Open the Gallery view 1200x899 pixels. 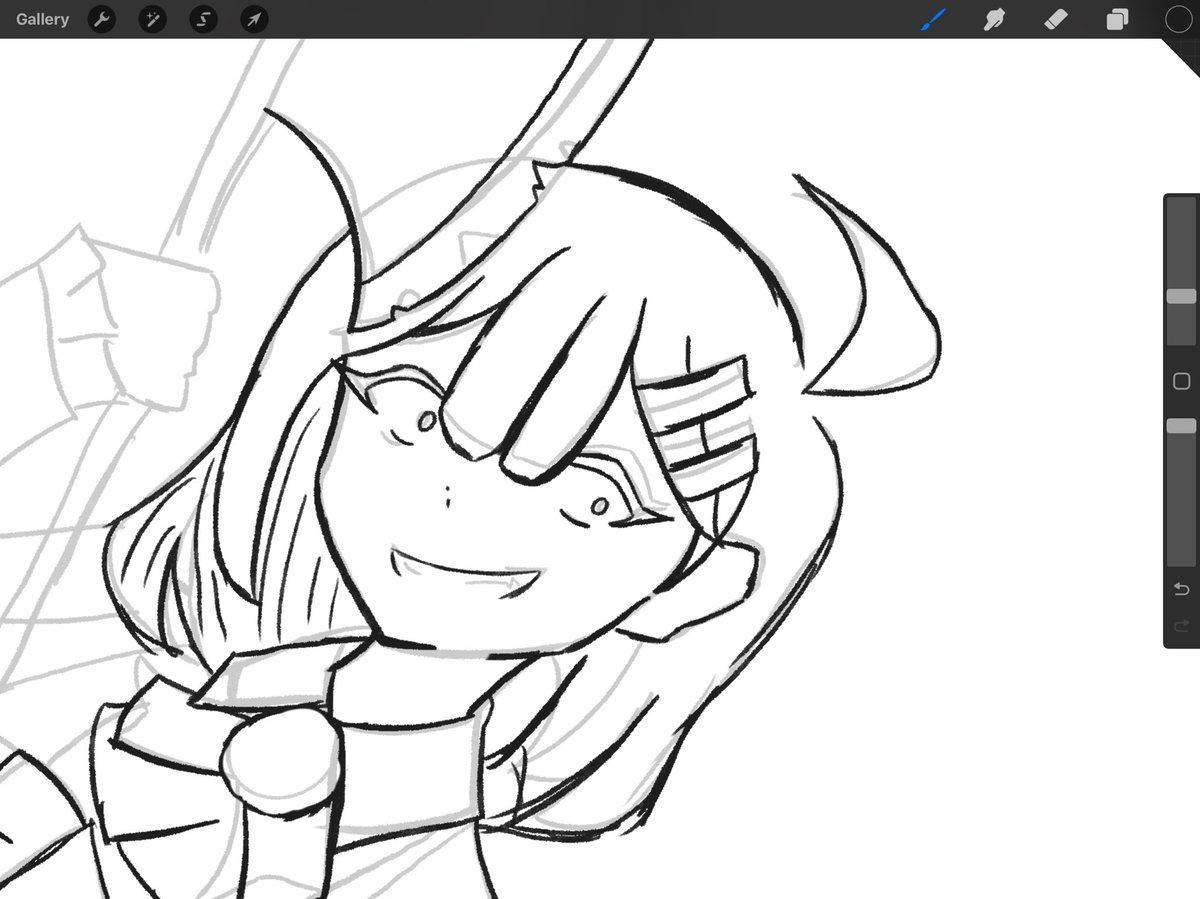[x=42, y=19]
